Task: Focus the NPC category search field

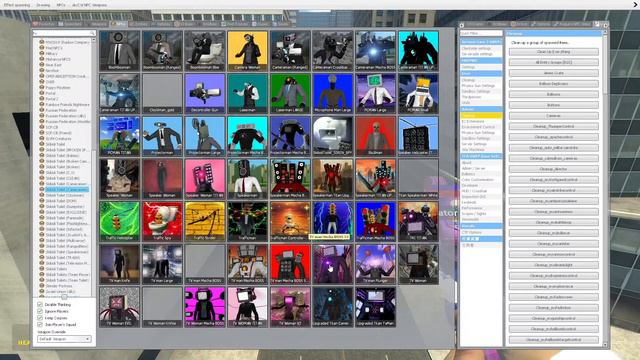Action: tap(64, 33)
